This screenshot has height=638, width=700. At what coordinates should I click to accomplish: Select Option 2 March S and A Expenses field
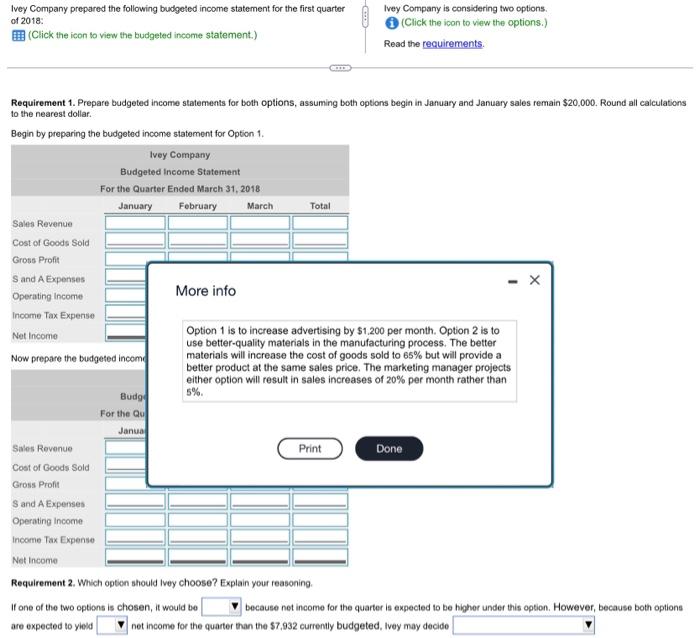point(260,501)
